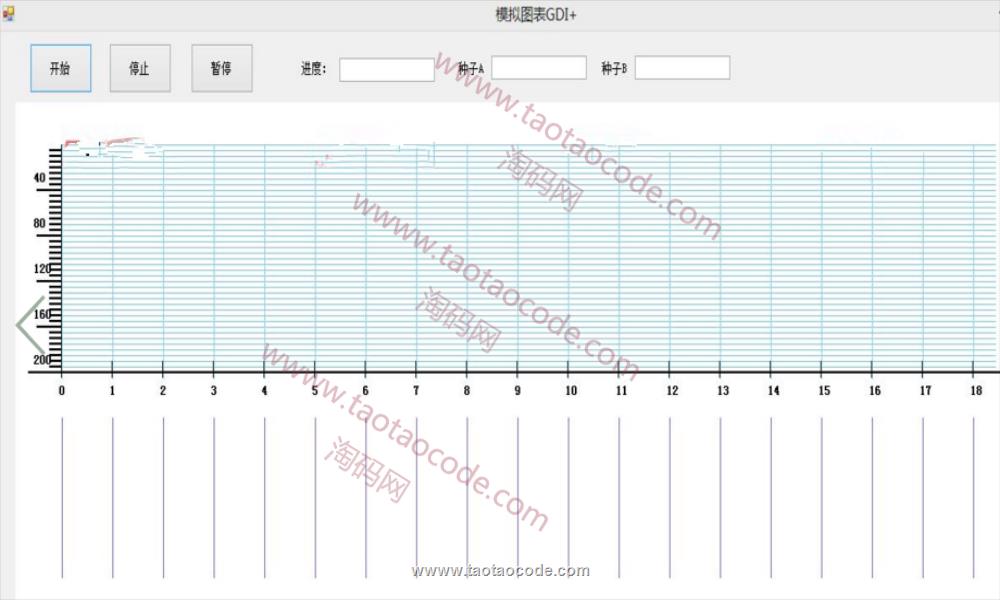The width and height of the screenshot is (1000, 600).
Task: Click into the 种子B text box
Action: coord(682,68)
